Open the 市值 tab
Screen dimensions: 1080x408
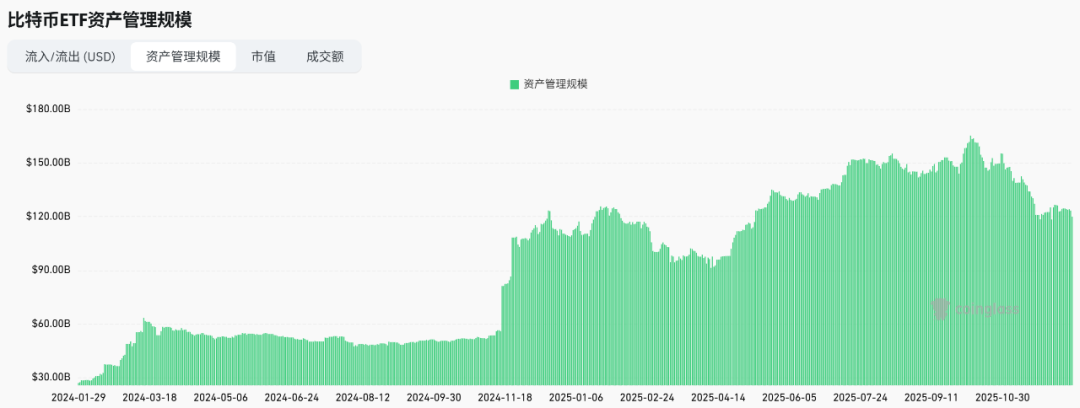(x=264, y=57)
